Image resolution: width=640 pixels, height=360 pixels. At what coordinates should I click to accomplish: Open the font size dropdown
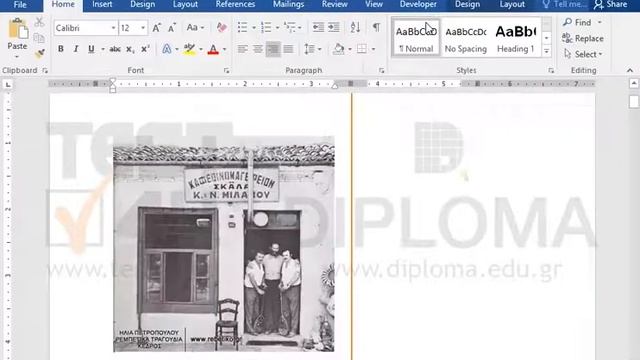(x=143, y=28)
